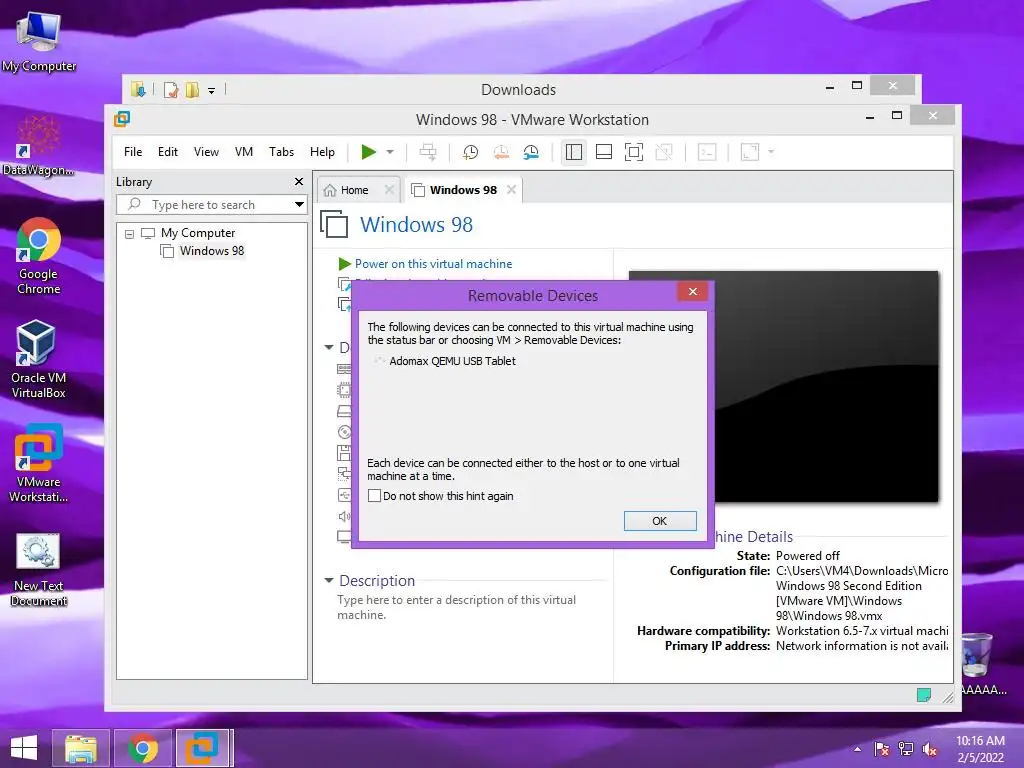Click the revert to snapshot icon

point(501,152)
